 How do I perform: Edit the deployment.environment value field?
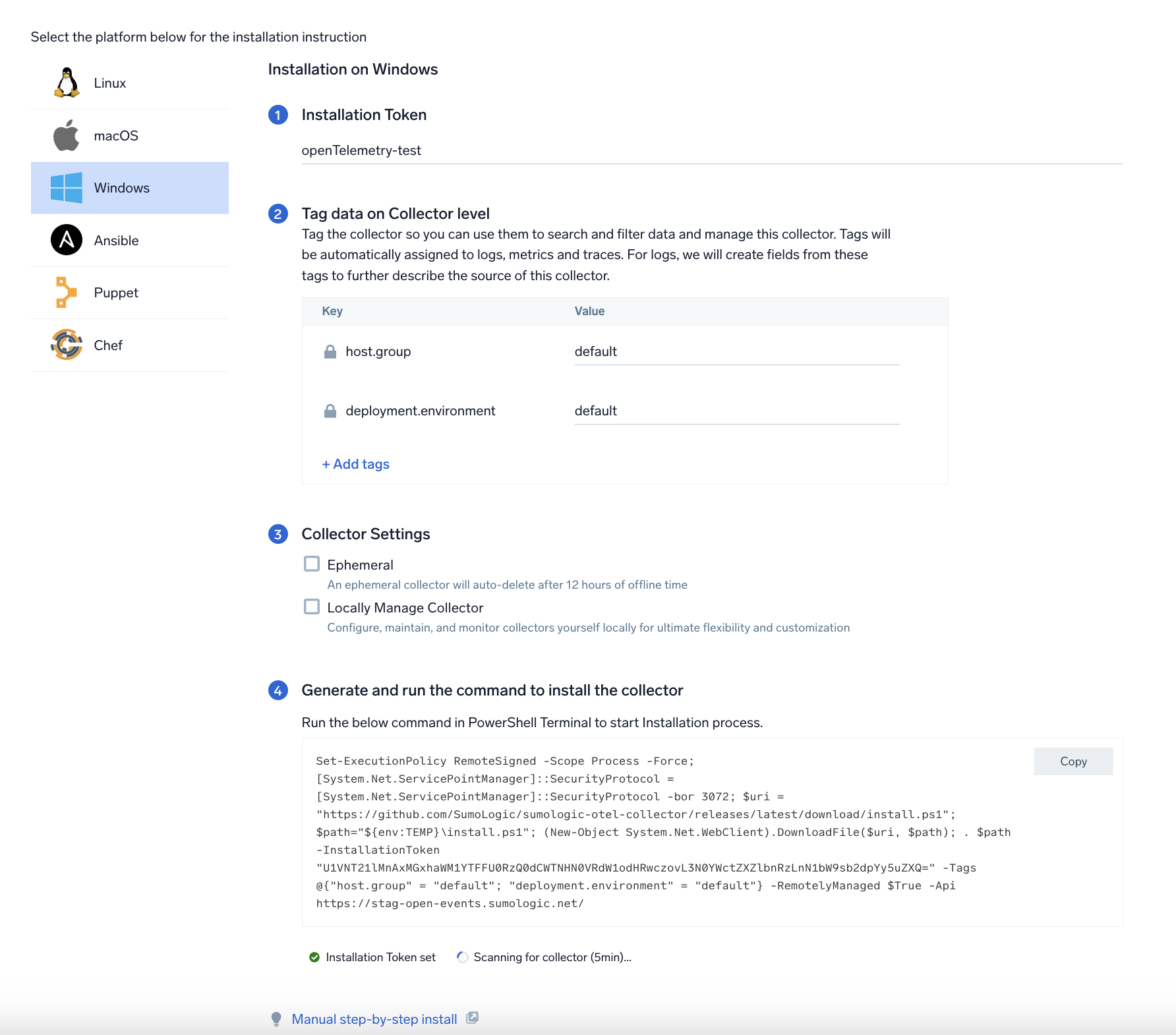point(736,411)
